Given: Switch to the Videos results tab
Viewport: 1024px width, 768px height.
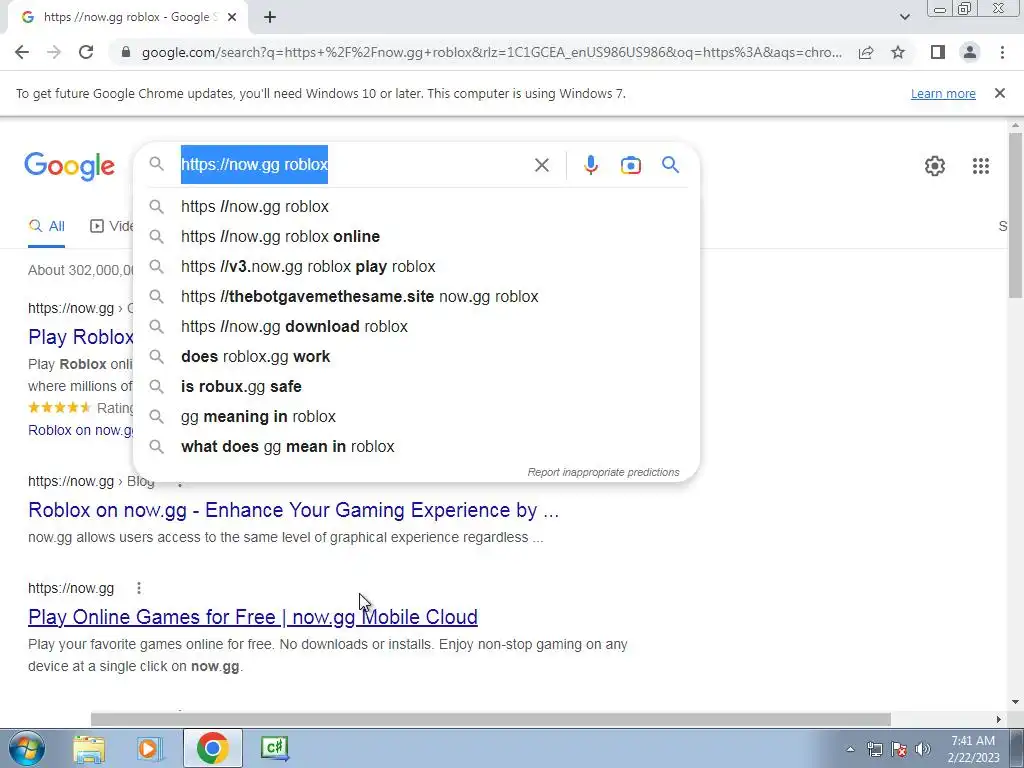Looking at the screenshot, I should [x=111, y=227].
